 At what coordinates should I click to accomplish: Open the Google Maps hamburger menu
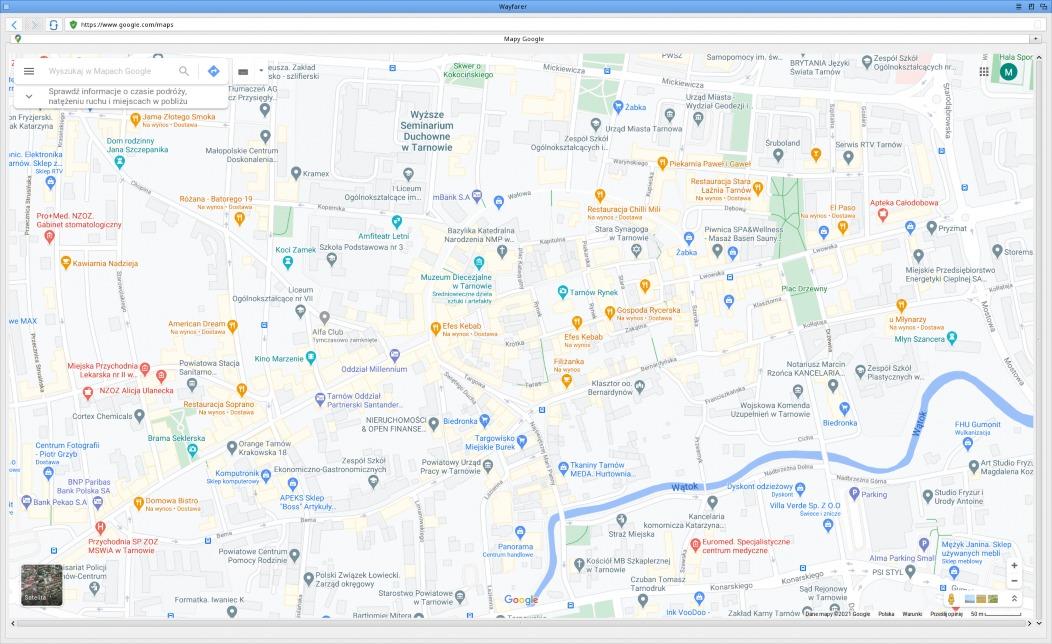tap(29, 71)
